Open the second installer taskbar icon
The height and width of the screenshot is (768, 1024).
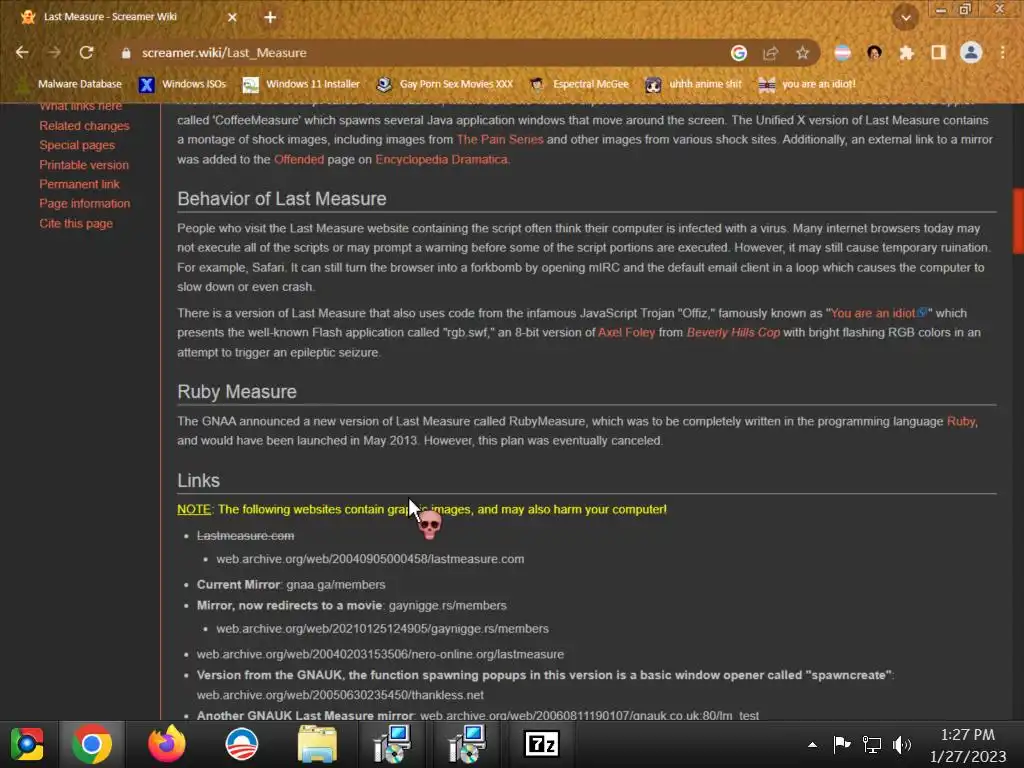[x=467, y=744]
